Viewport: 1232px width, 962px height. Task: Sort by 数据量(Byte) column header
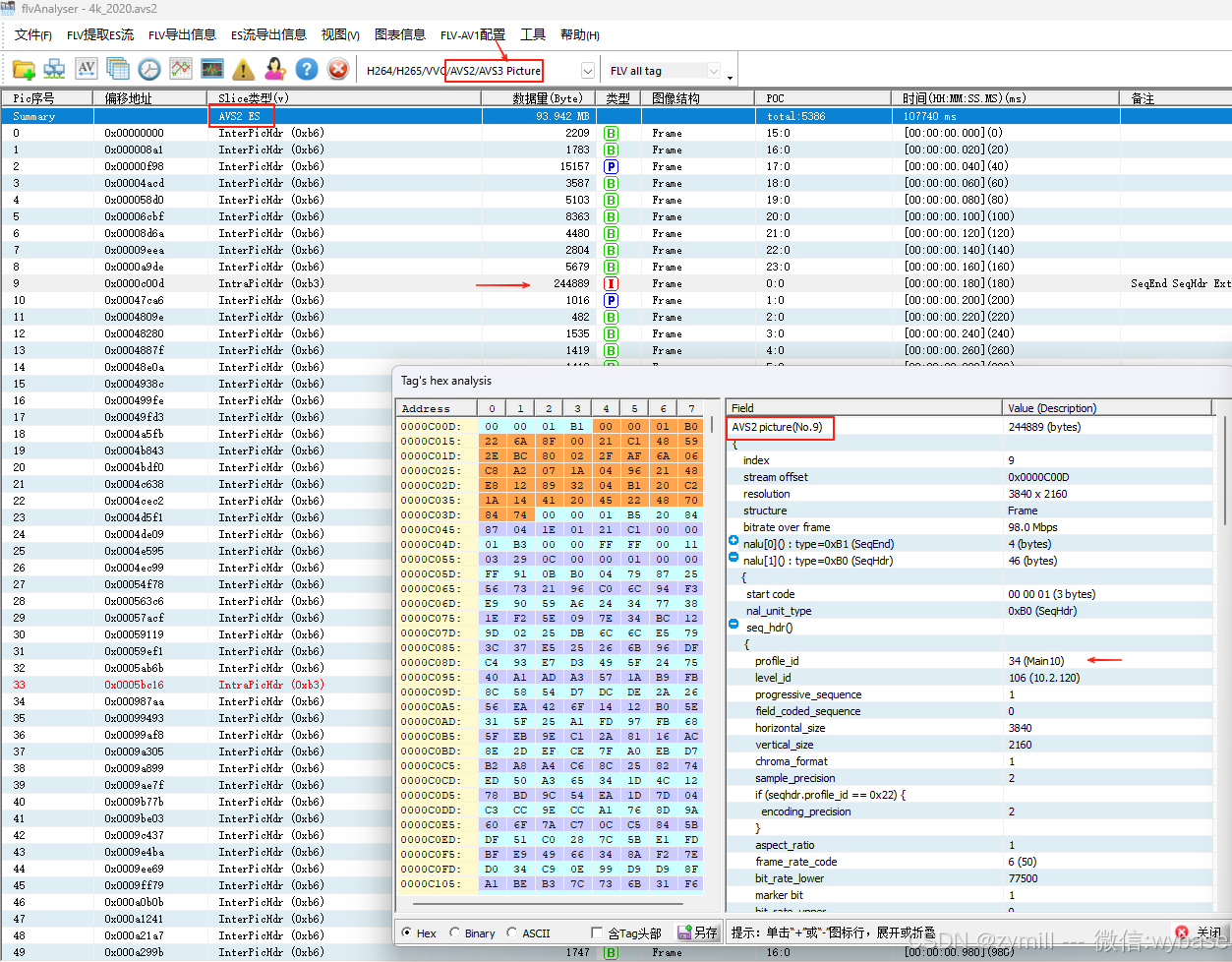pos(539,98)
